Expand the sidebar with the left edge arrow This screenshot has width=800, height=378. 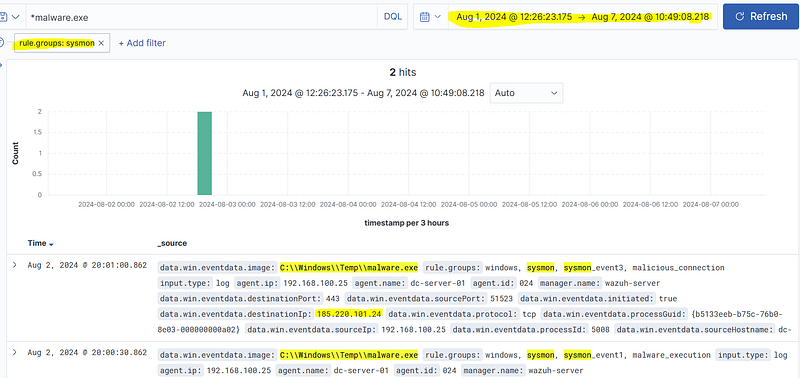coord(2,65)
